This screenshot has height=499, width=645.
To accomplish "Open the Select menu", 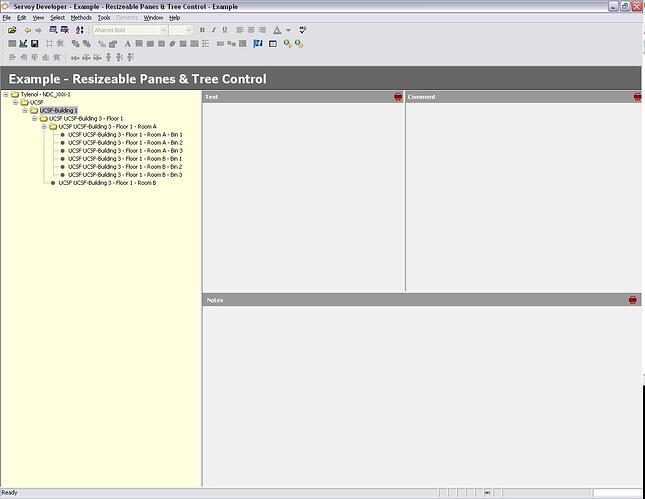I will (58, 18).
